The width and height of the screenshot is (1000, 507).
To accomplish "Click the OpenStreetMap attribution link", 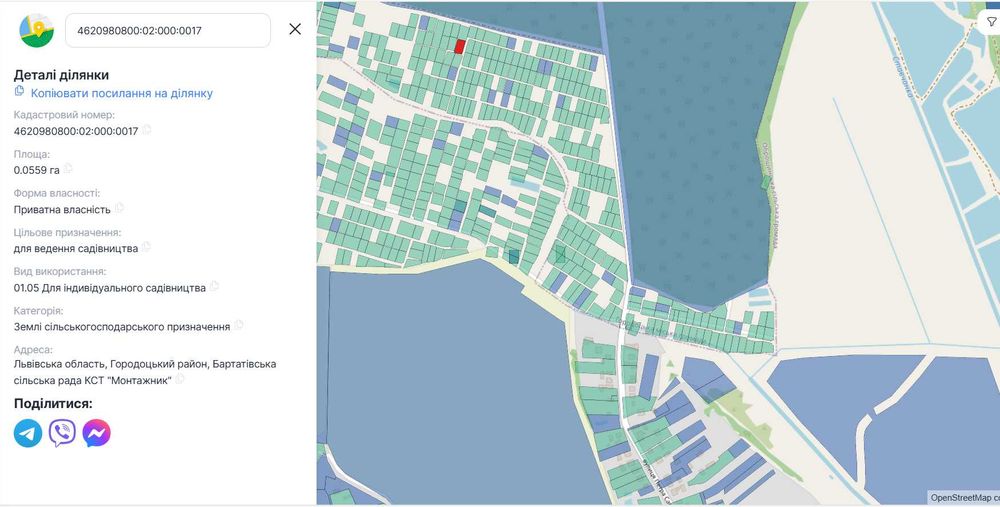I will click(x=964, y=497).
